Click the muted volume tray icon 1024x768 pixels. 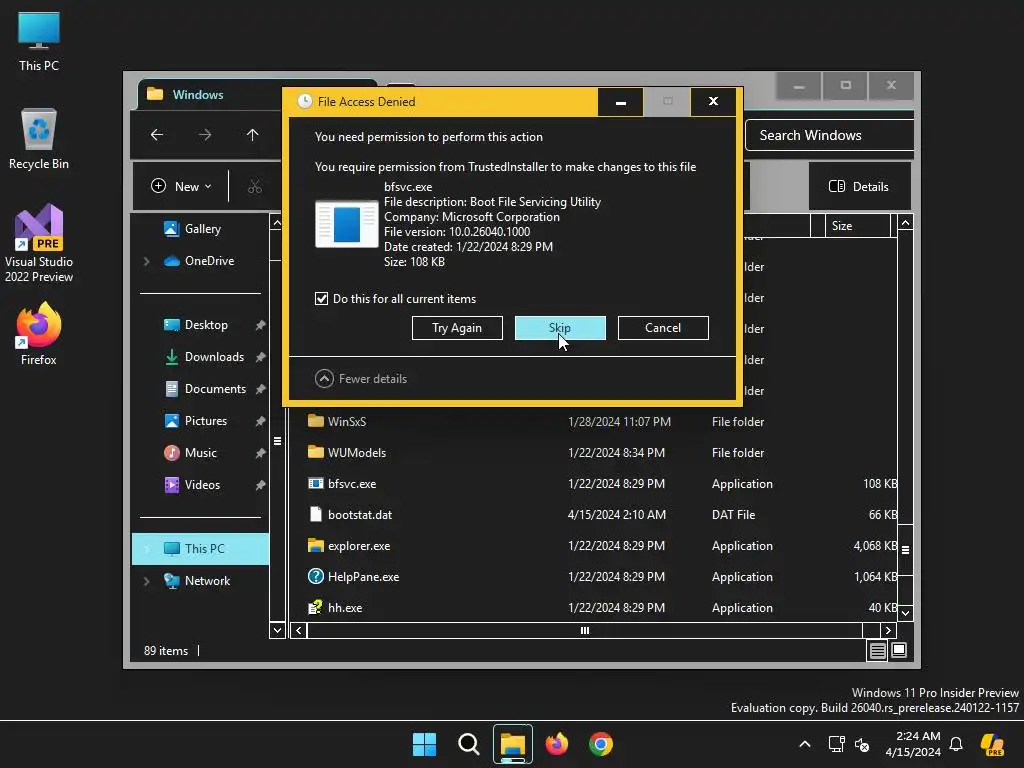tap(862, 744)
